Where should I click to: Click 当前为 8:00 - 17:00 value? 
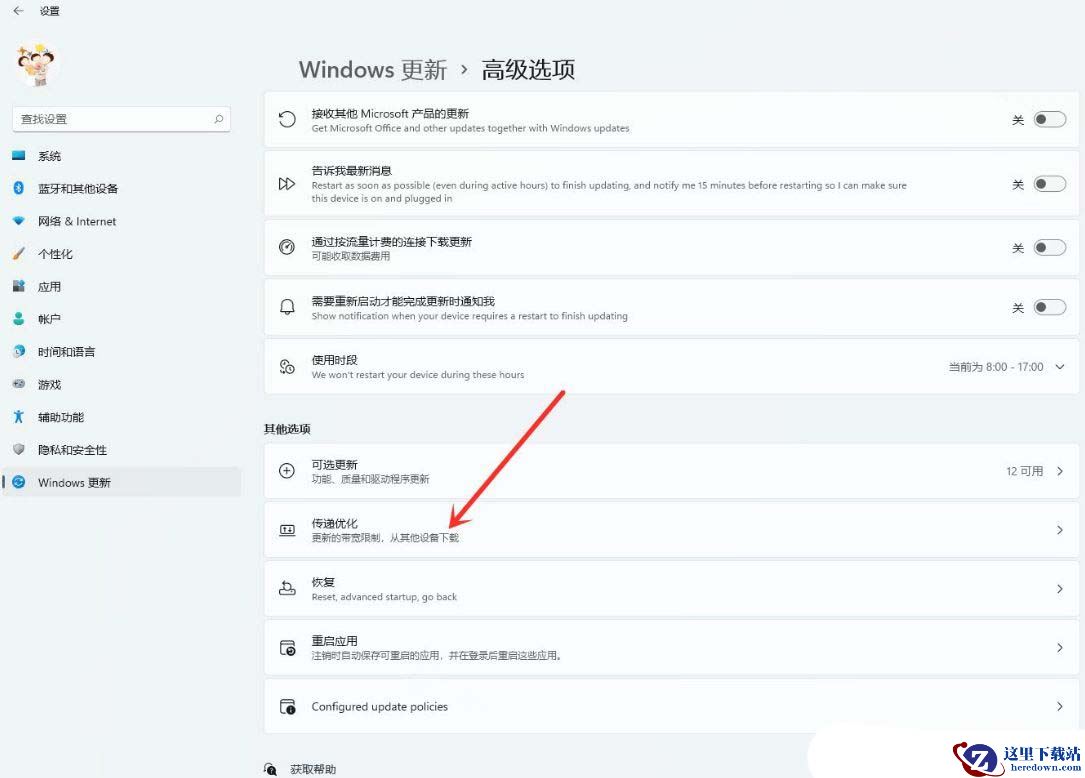coord(996,367)
